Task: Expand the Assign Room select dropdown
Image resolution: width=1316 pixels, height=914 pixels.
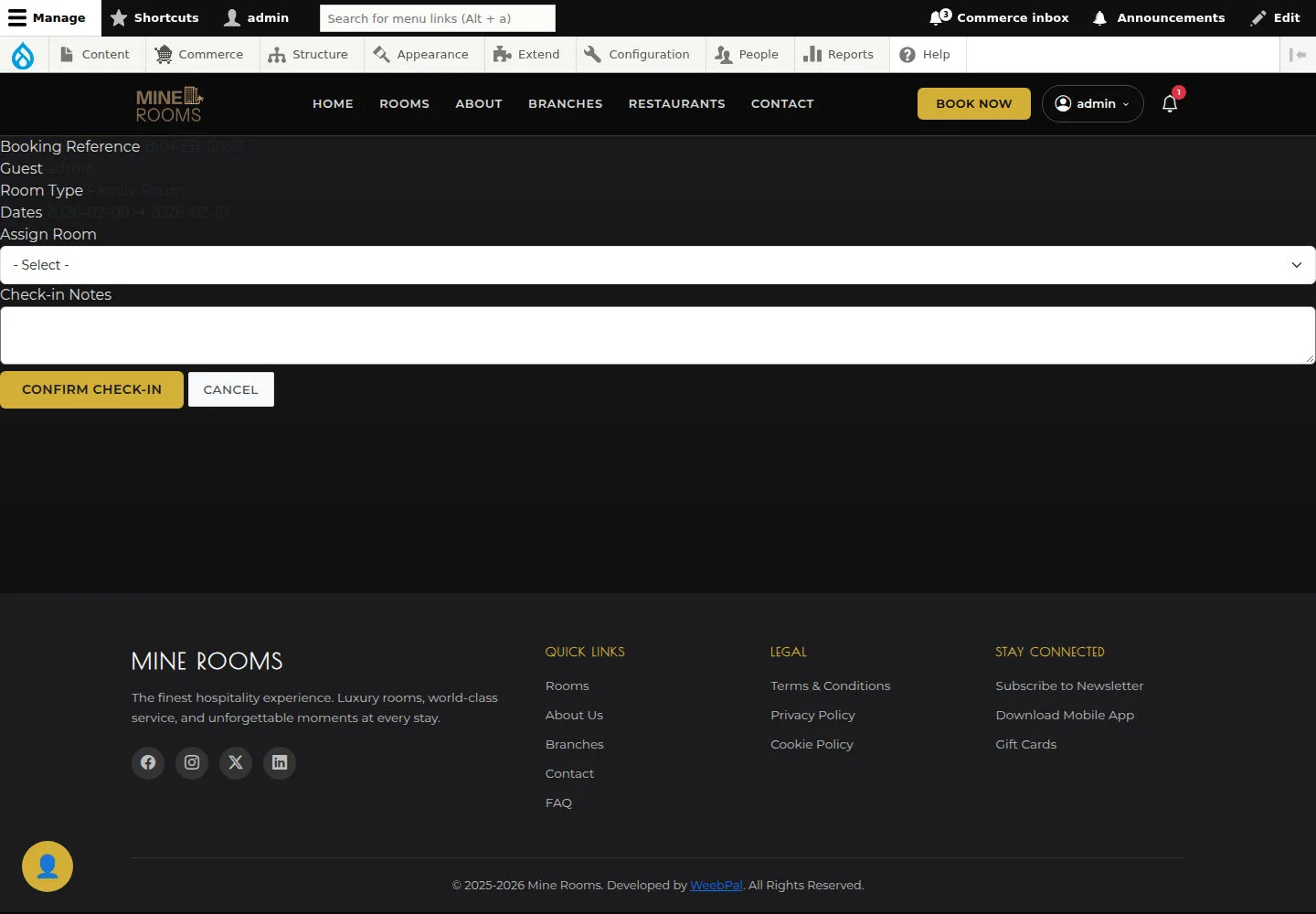Action: (x=658, y=265)
